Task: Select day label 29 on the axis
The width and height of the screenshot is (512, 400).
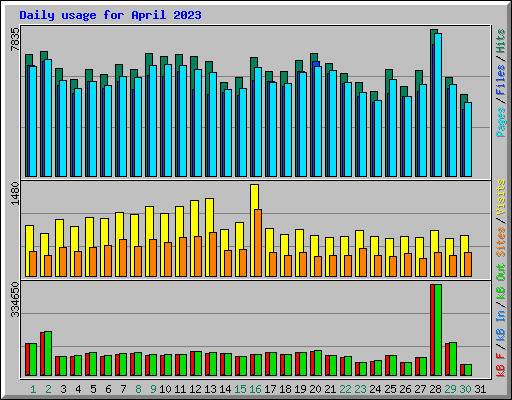Action: [x=450, y=389]
